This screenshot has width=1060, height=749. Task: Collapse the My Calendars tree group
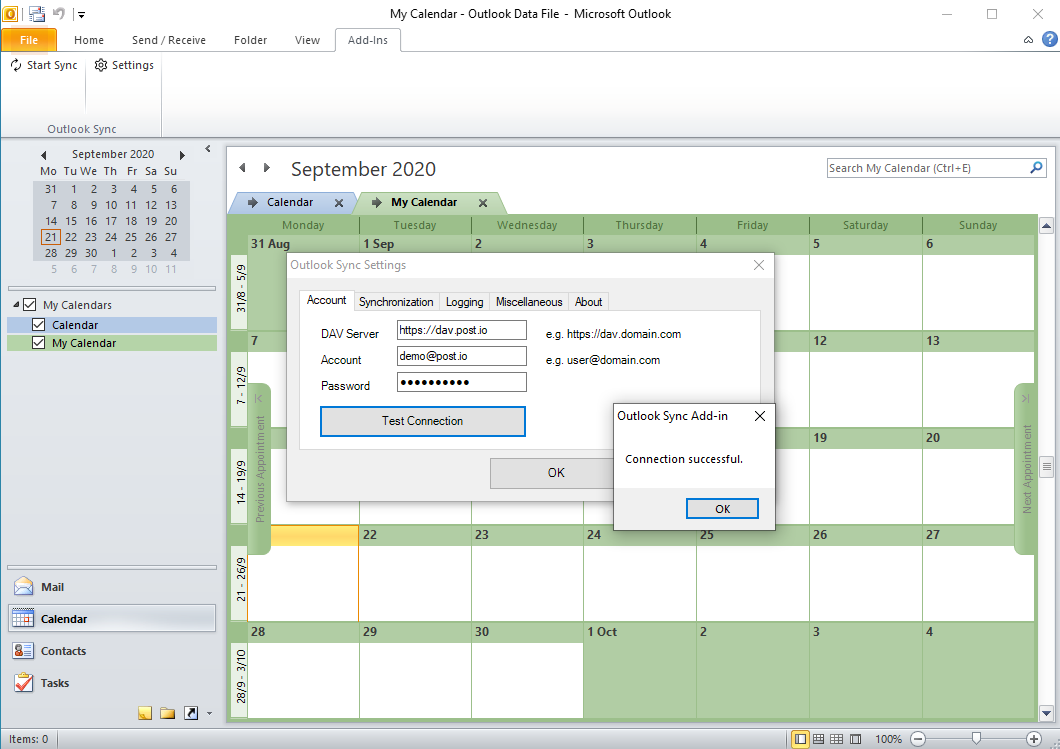pyautogui.click(x=16, y=305)
